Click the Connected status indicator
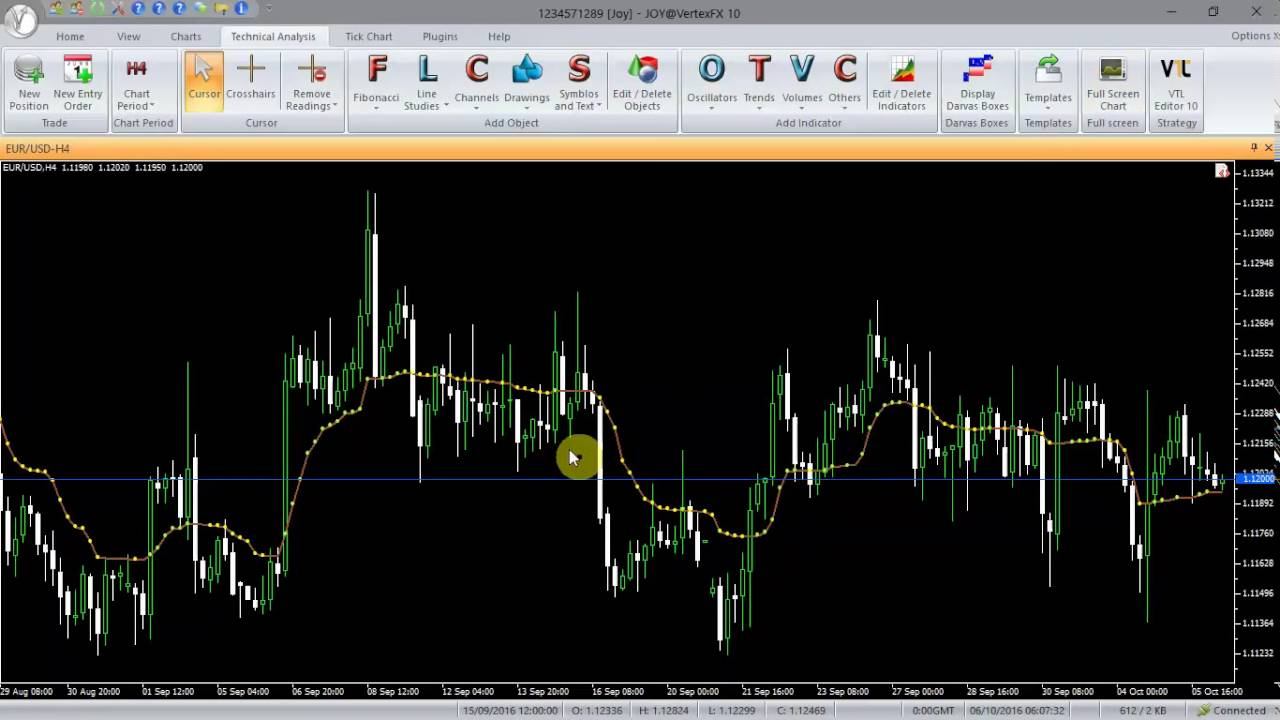 point(1231,711)
